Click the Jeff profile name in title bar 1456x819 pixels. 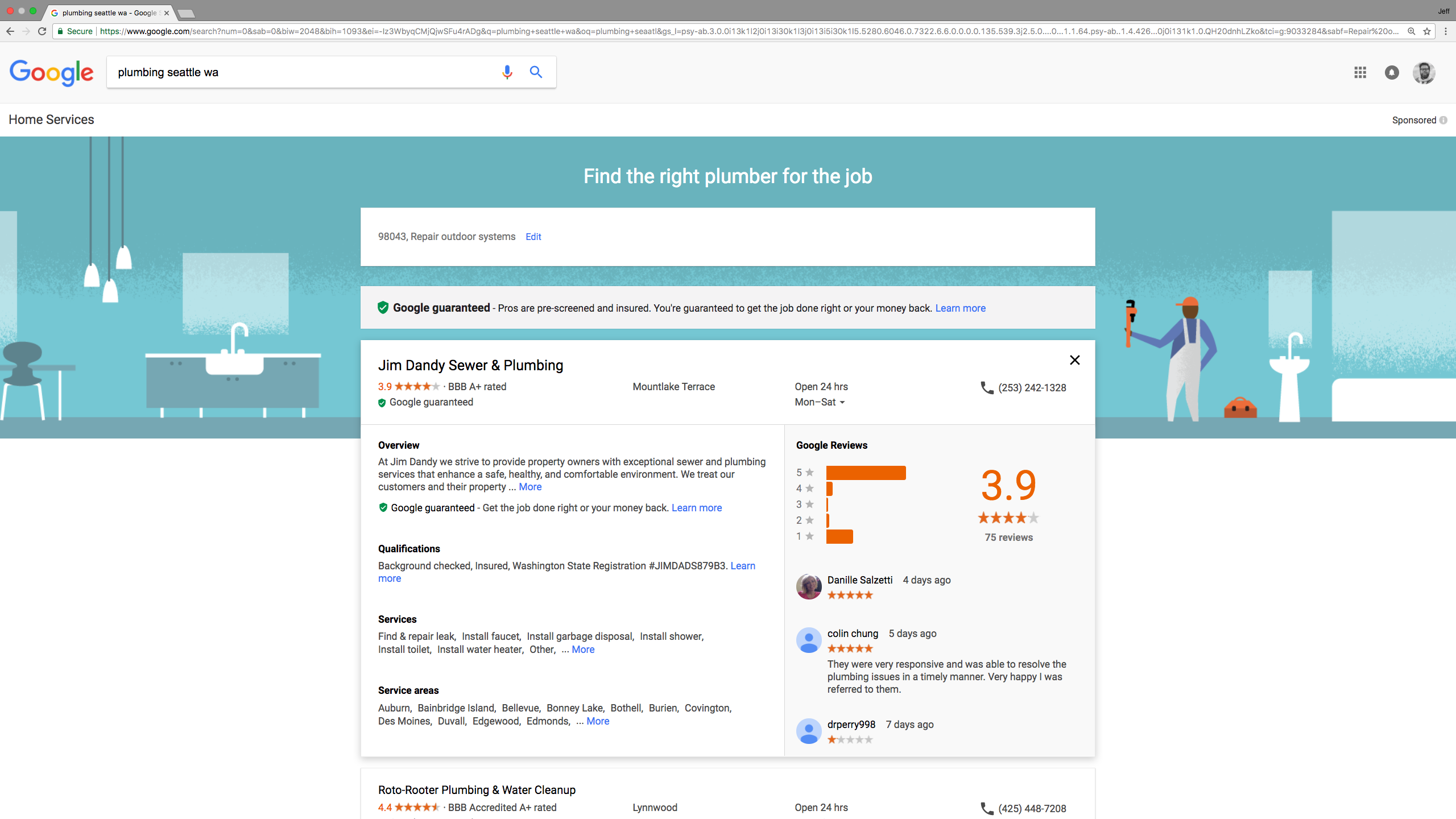click(1443, 11)
